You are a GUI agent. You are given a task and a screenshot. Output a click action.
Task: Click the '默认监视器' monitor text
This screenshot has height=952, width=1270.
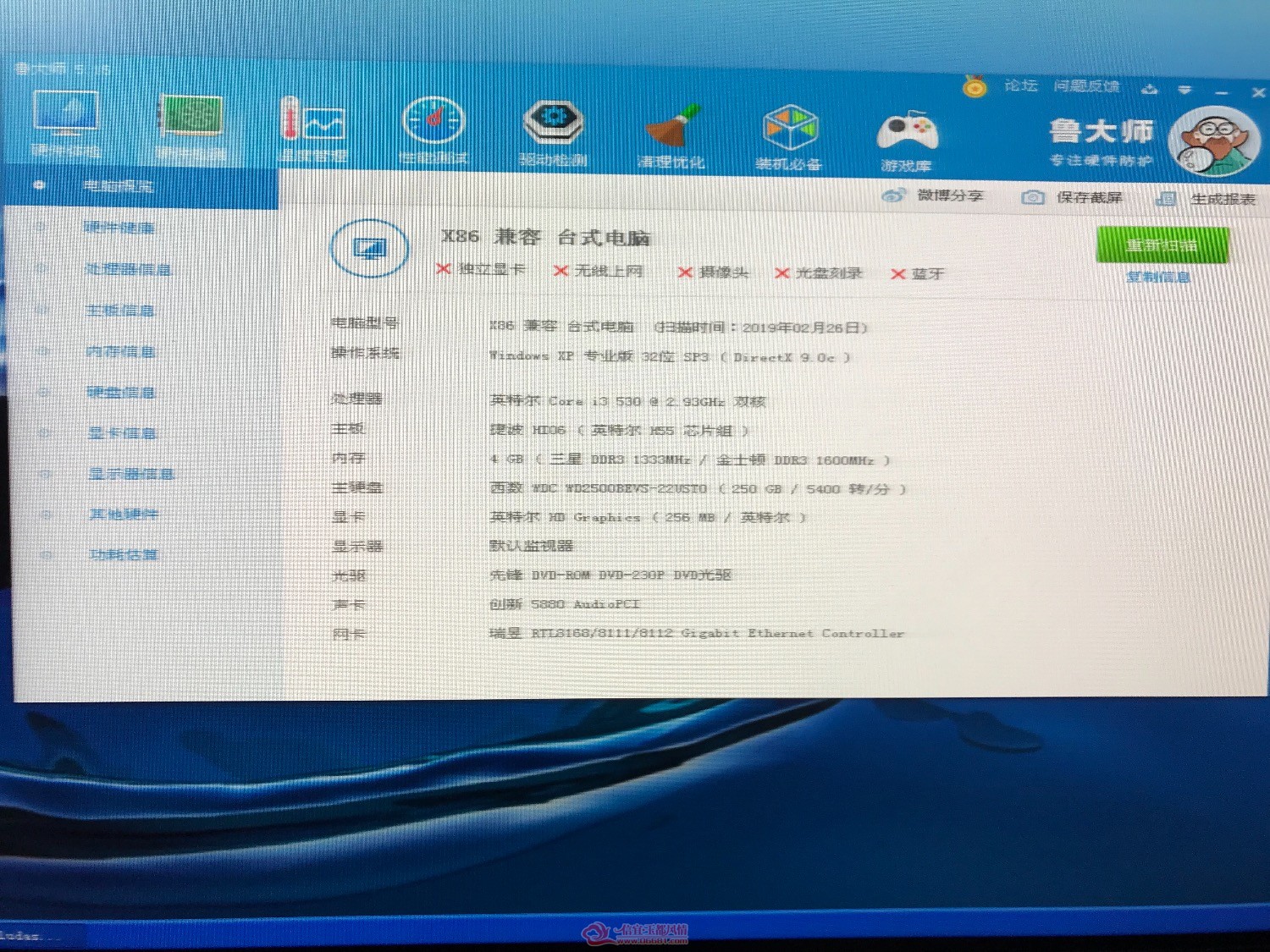(x=532, y=546)
